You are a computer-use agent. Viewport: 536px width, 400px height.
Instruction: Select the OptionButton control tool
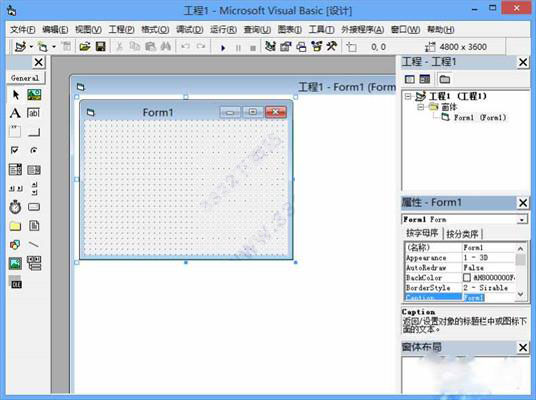(34, 150)
